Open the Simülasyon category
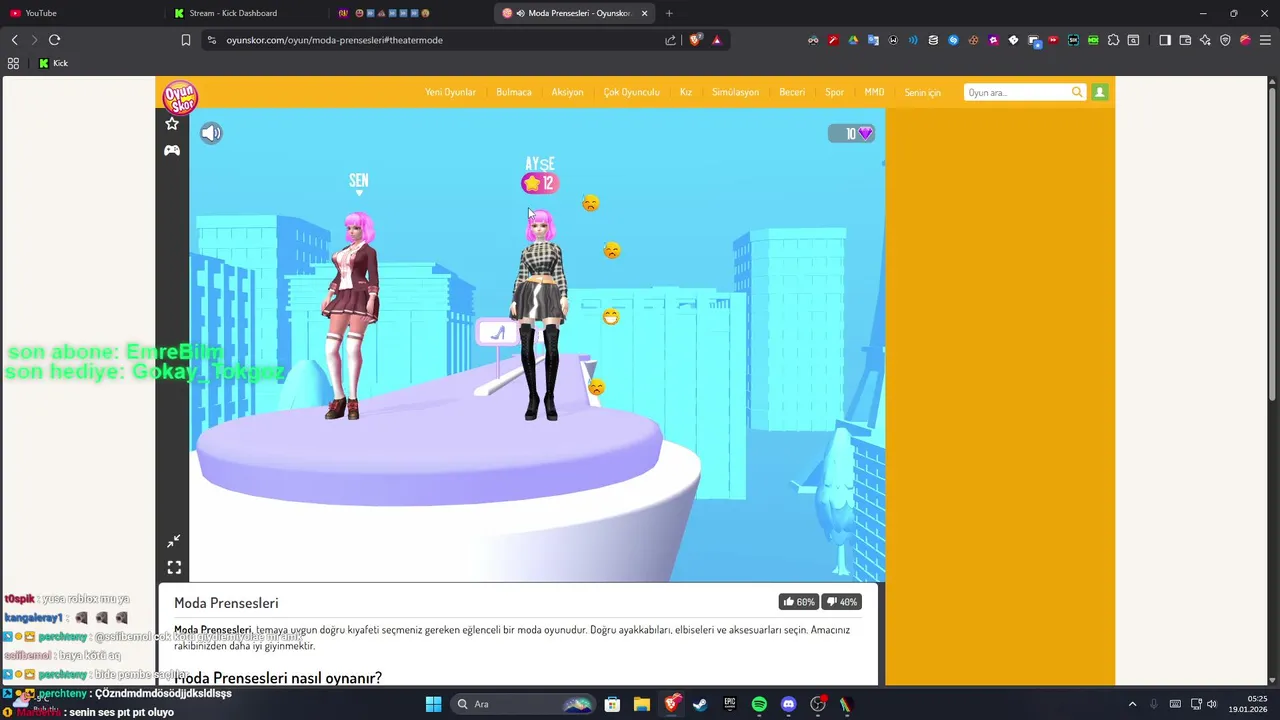The image size is (1280, 720). tap(735, 92)
